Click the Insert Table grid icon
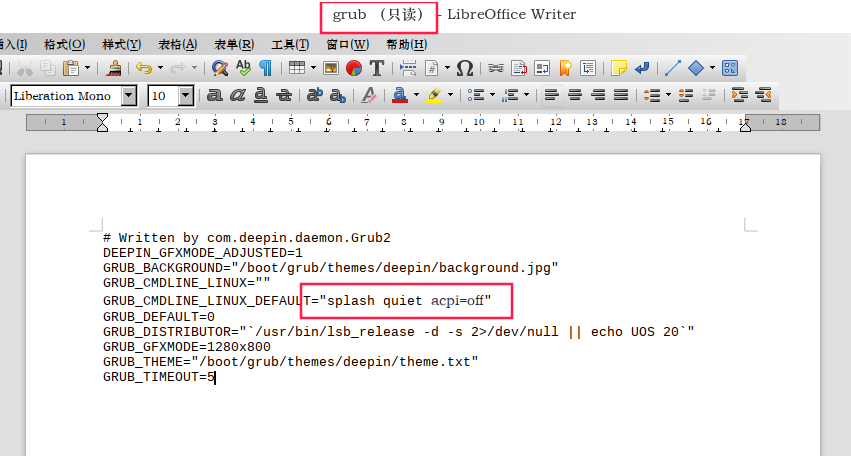This screenshot has height=456, width=851. pyautogui.click(x=297, y=68)
